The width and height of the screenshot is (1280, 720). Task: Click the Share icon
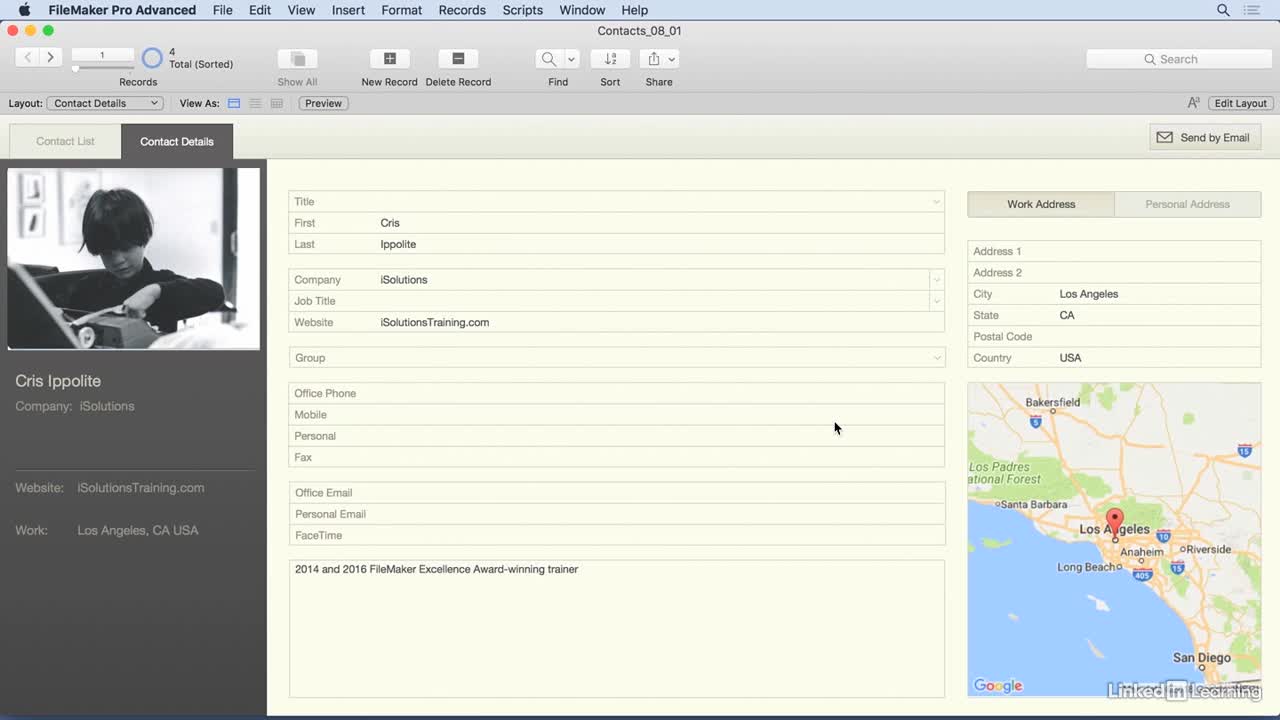[x=653, y=59]
